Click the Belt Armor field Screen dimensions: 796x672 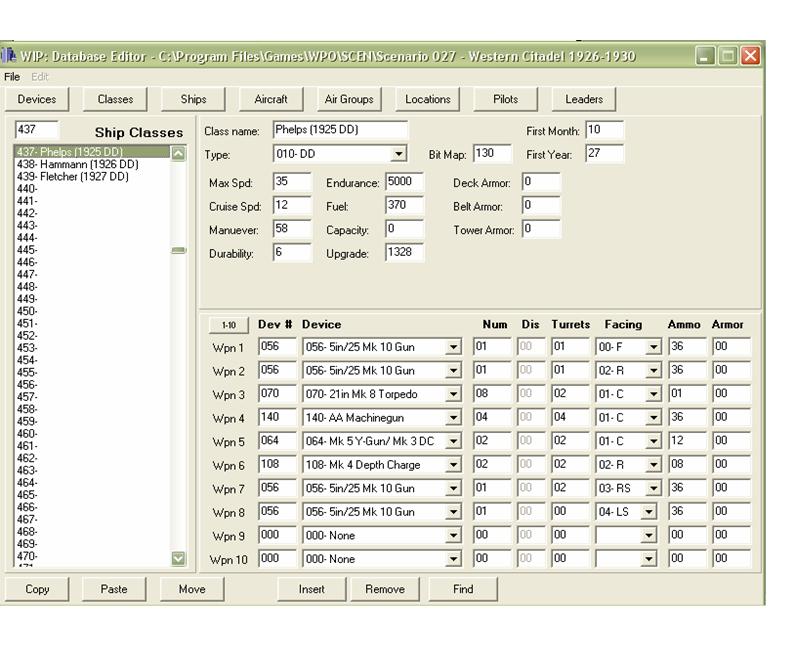point(541,205)
